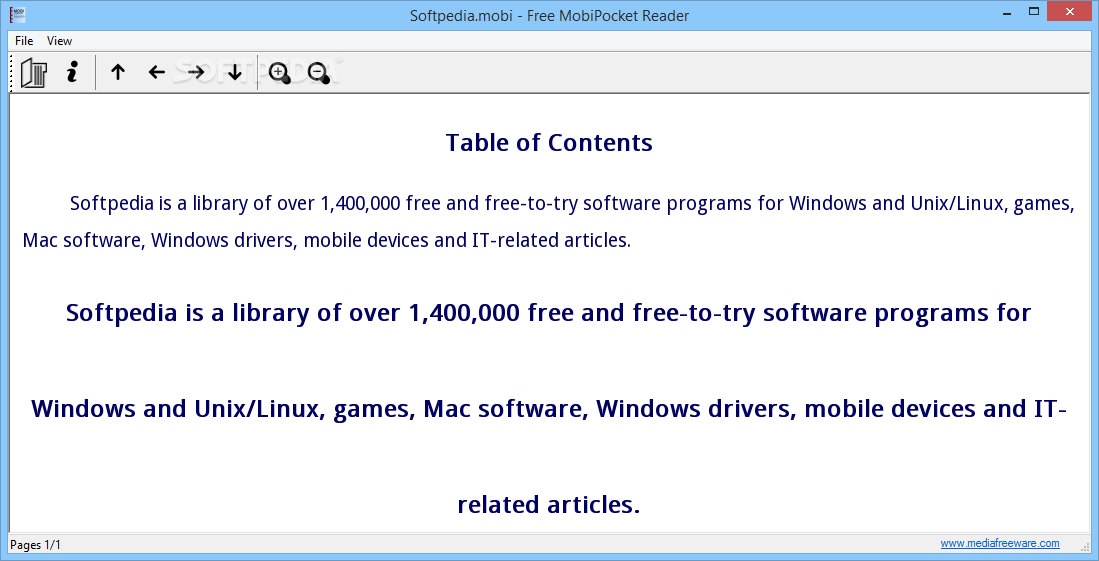Image resolution: width=1099 pixels, height=561 pixels.
Task: Click the 'Table of Contents' heading
Action: point(549,142)
